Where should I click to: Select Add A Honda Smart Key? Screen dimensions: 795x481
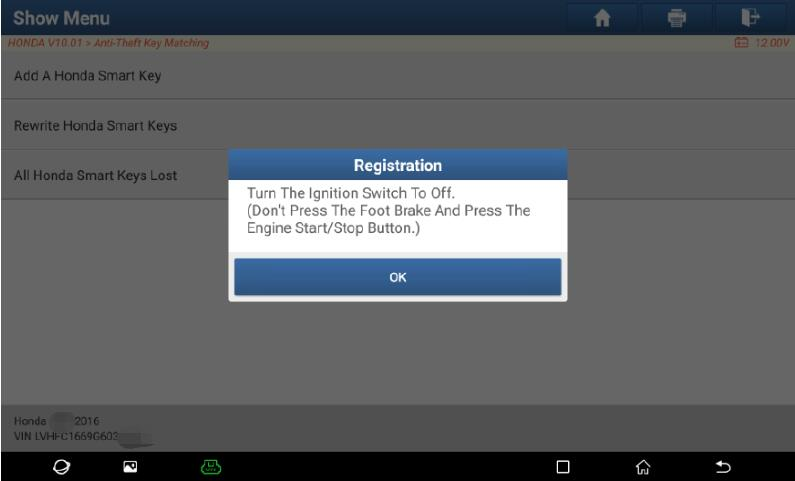[398, 76]
